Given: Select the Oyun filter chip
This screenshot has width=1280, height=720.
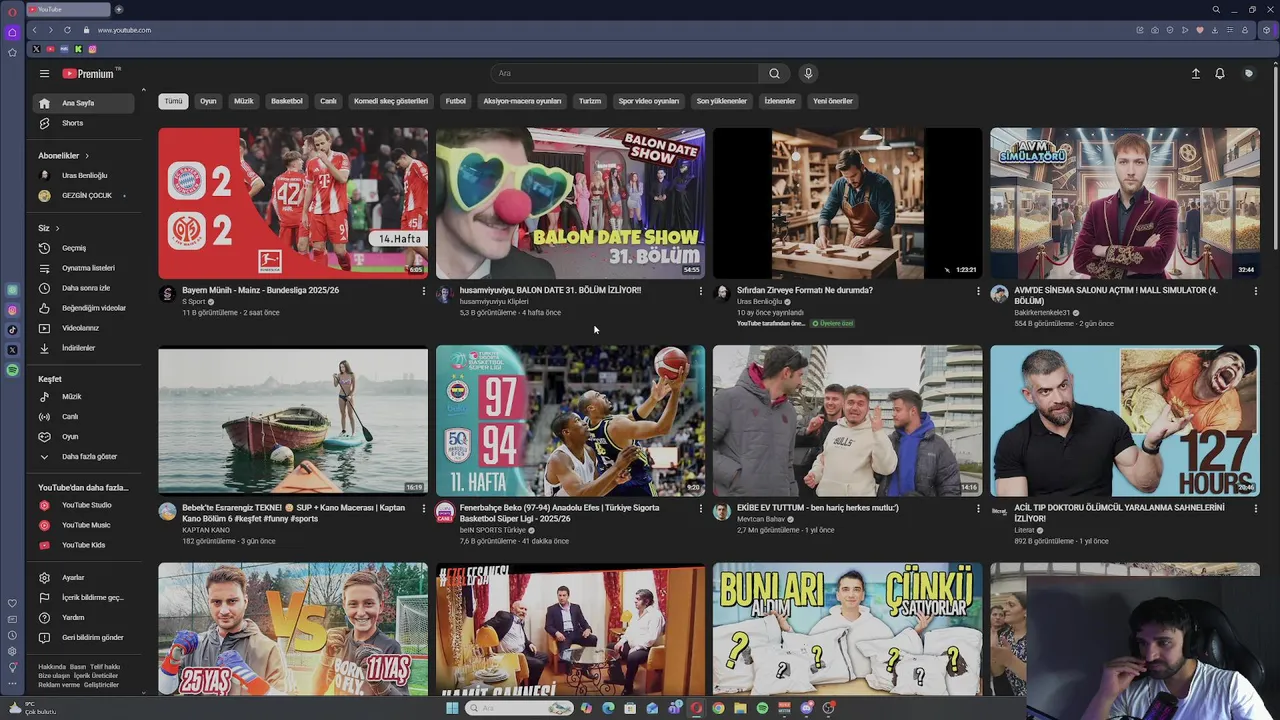Looking at the screenshot, I should point(208,101).
